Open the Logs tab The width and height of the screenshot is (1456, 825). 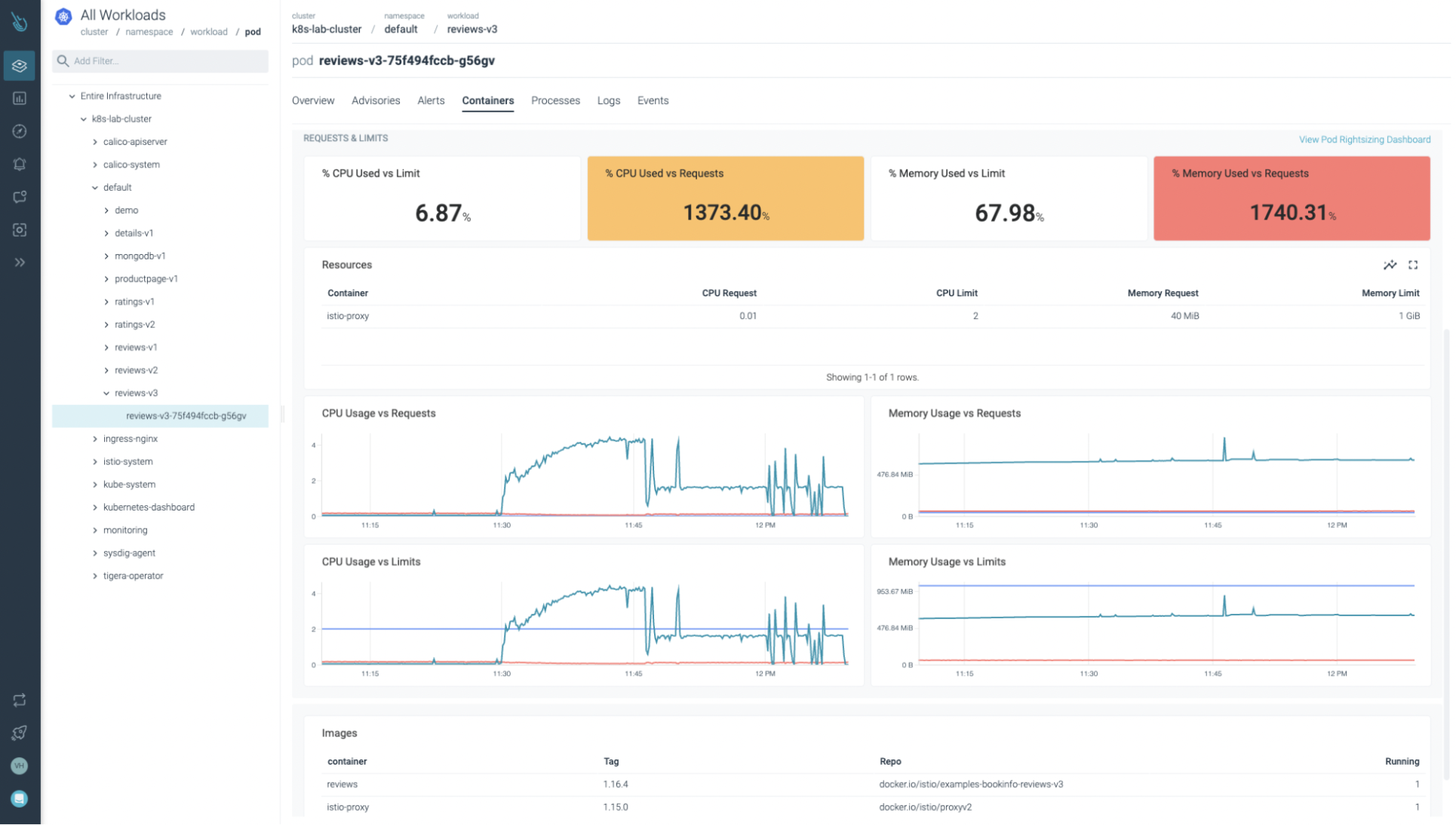point(608,100)
